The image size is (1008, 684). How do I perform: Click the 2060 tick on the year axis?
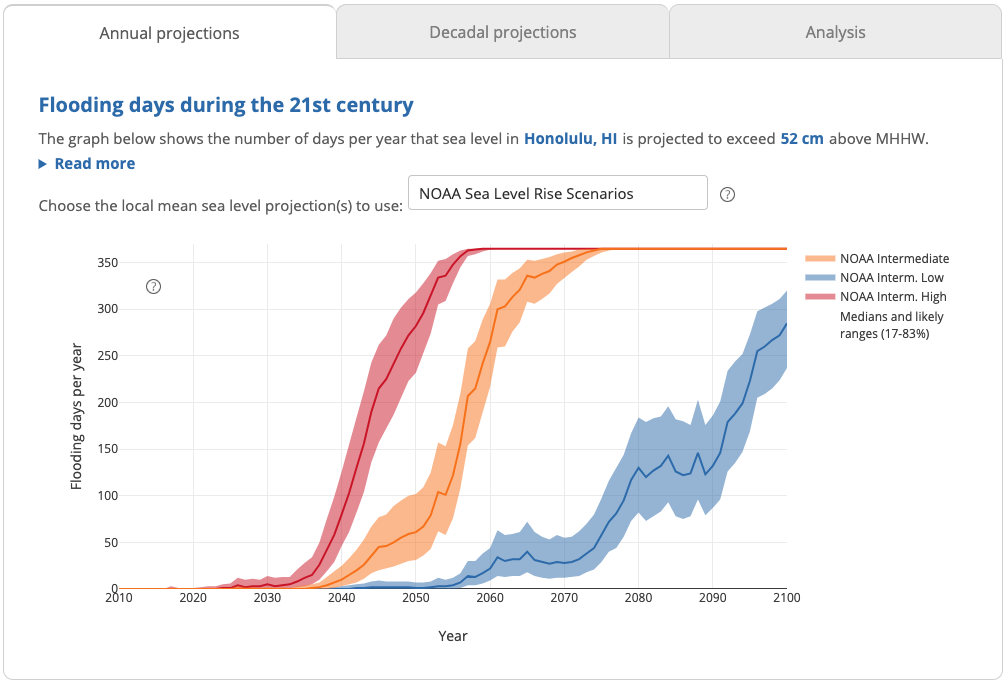pyautogui.click(x=490, y=598)
